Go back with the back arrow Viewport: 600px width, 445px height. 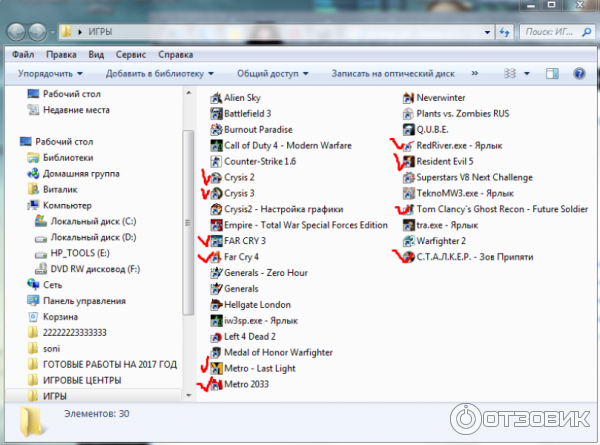(16, 32)
